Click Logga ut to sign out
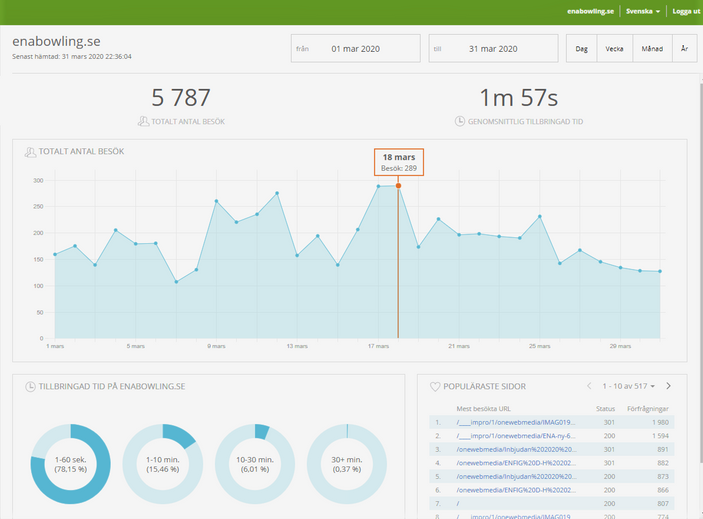This screenshot has width=703, height=519. coord(686,11)
